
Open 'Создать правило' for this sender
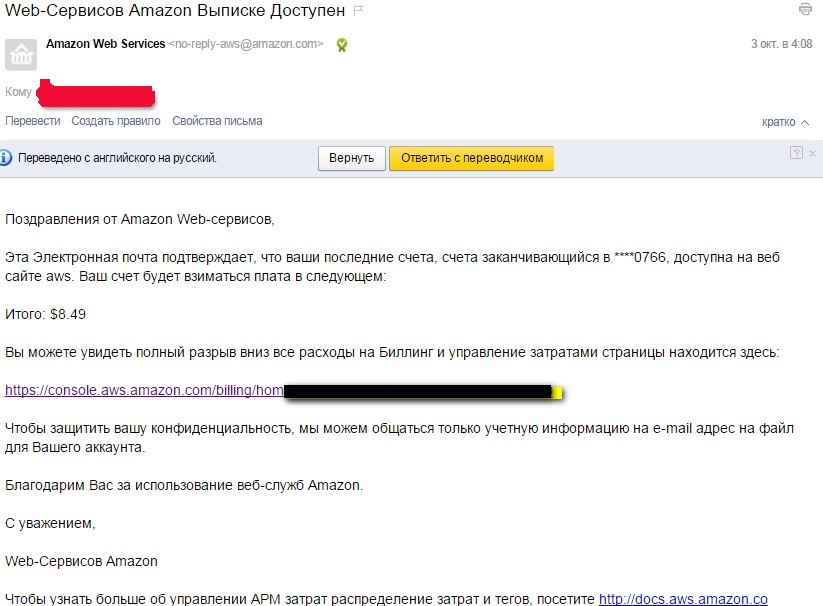115,121
